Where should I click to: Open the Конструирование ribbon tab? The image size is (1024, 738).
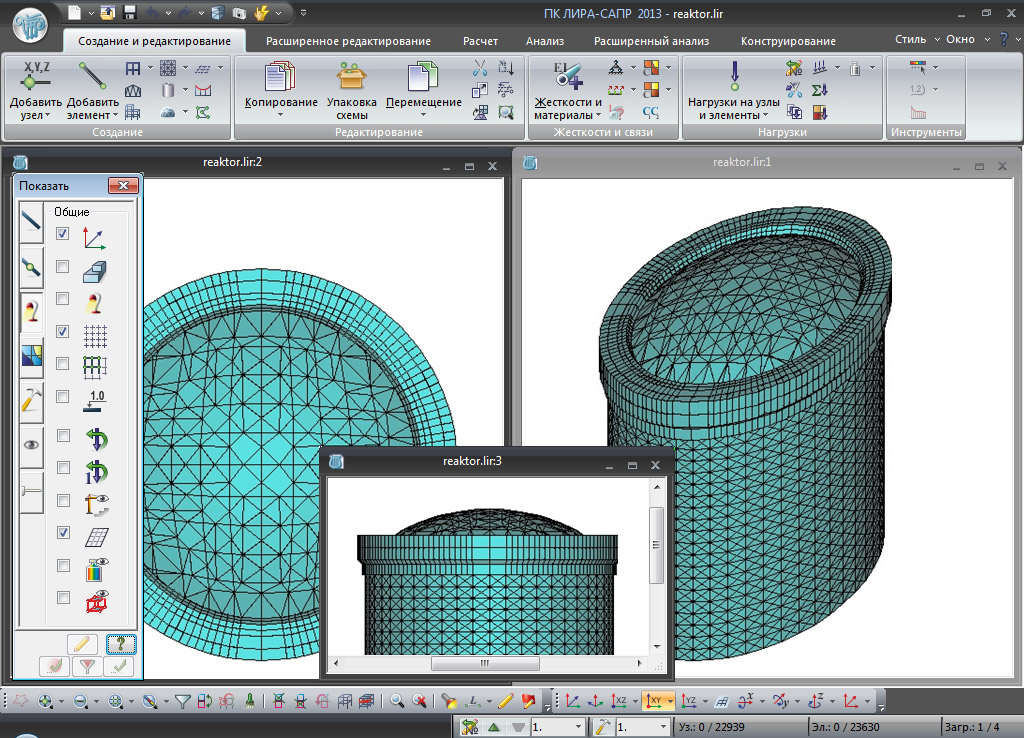point(788,41)
